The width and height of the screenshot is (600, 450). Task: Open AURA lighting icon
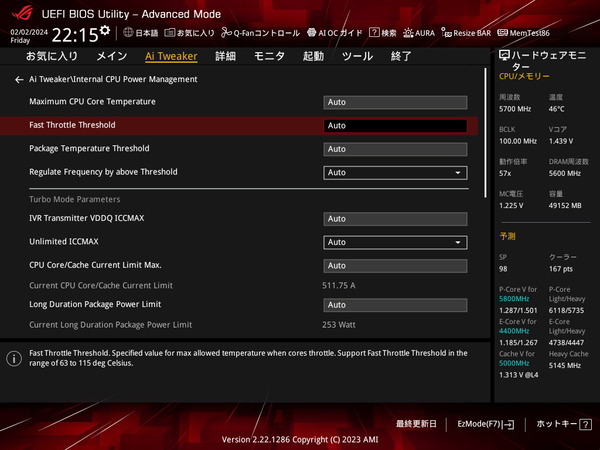pyautogui.click(x=408, y=33)
